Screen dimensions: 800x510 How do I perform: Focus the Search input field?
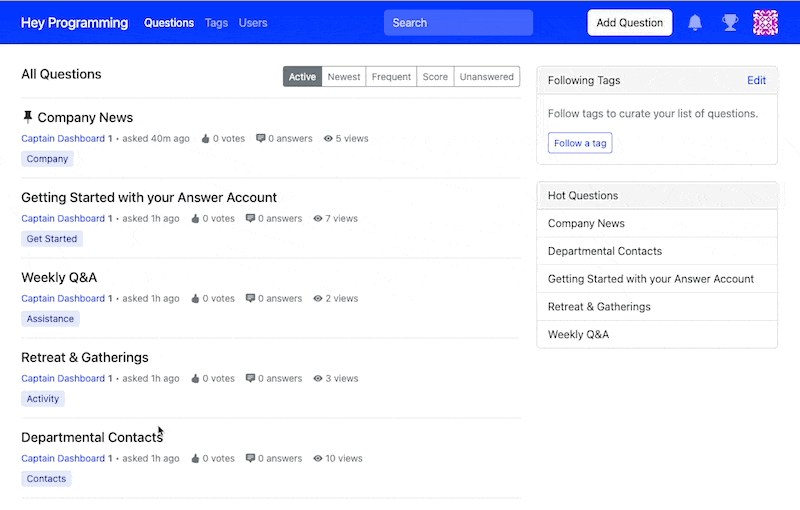click(x=458, y=23)
